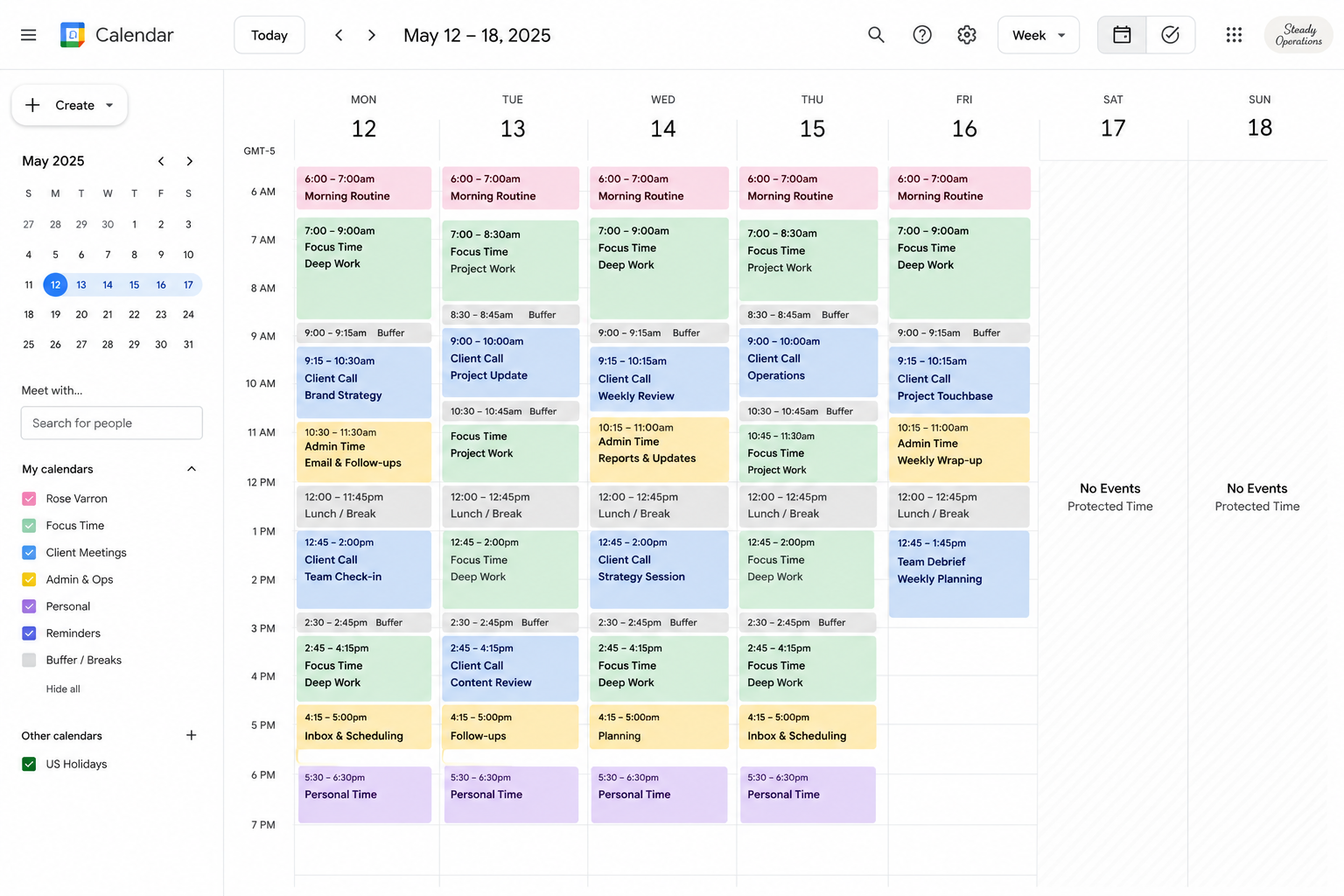This screenshot has width=1344, height=896.
Task: Open Monday Client Call Brand Strategy event
Action: (364, 382)
